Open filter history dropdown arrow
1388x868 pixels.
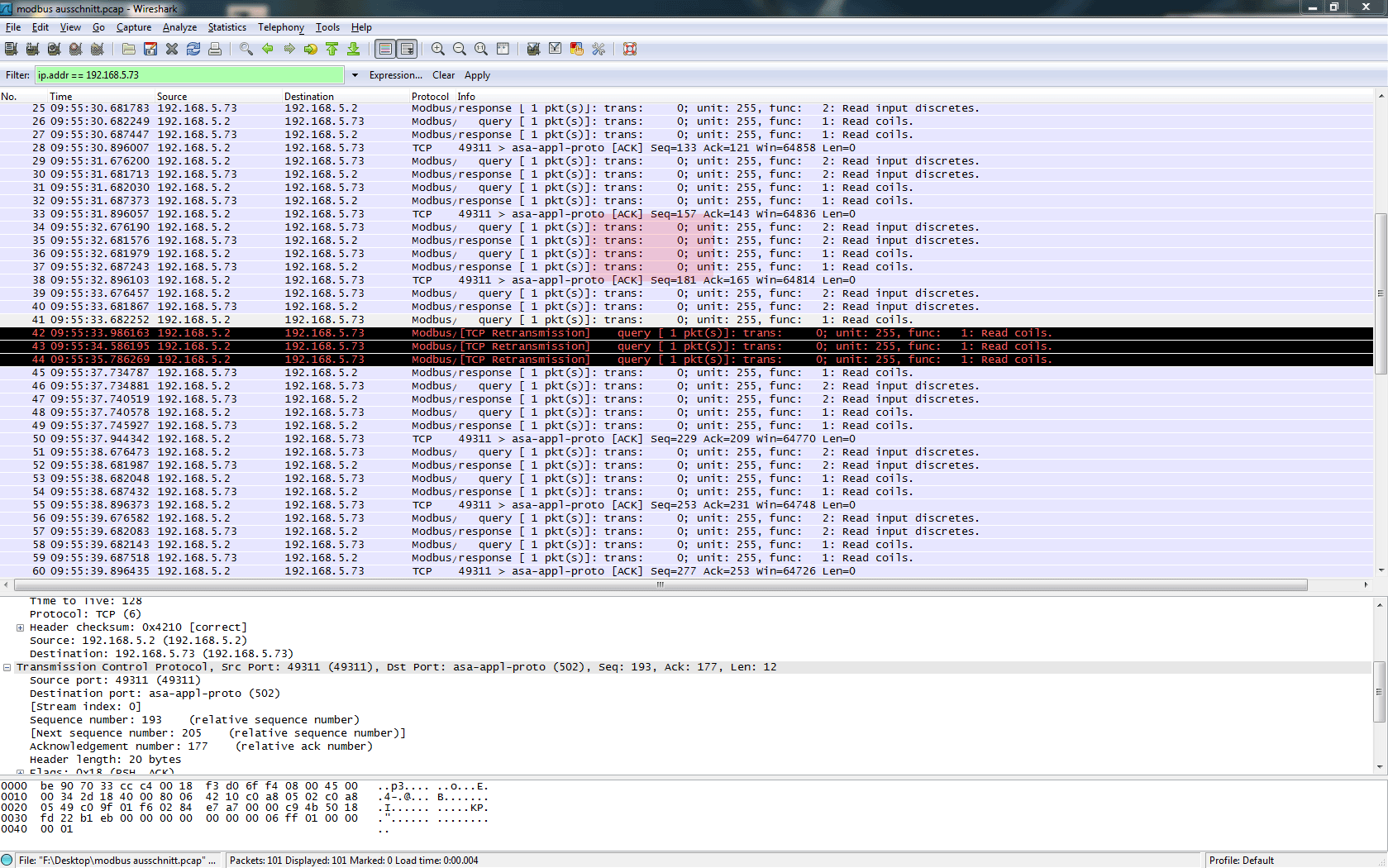[x=355, y=75]
